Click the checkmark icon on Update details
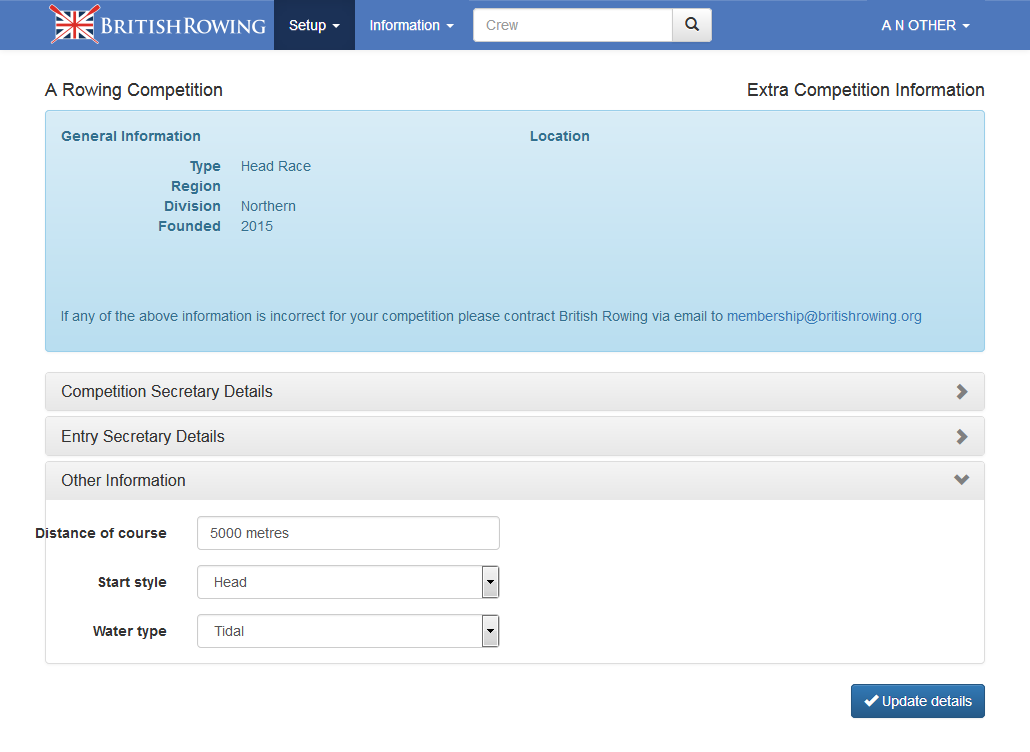The width and height of the screenshot is (1030, 752). point(871,701)
